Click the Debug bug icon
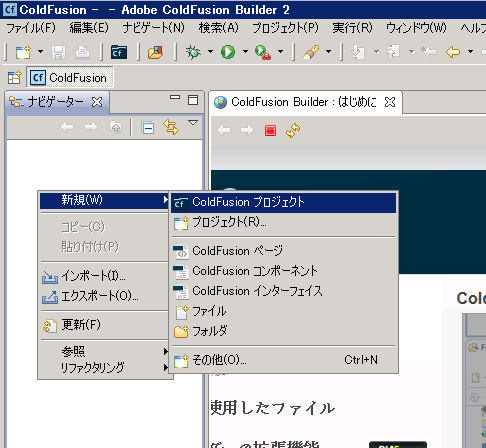486x448 pixels. 193,52
